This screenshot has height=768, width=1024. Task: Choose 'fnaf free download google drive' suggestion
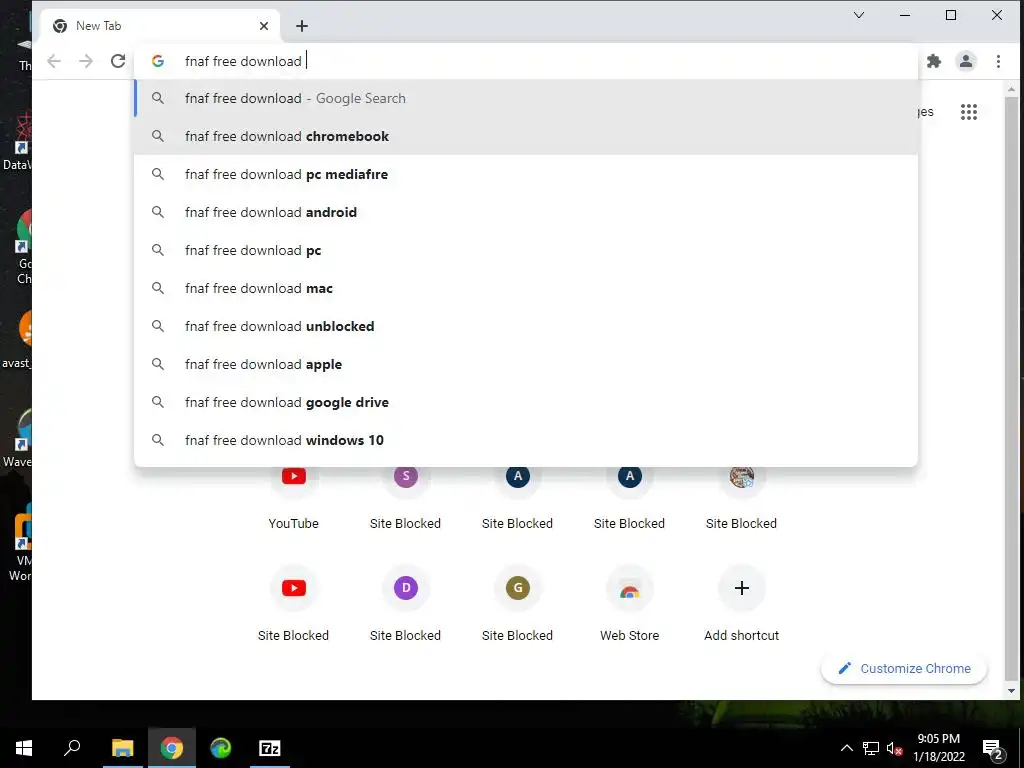point(526,402)
